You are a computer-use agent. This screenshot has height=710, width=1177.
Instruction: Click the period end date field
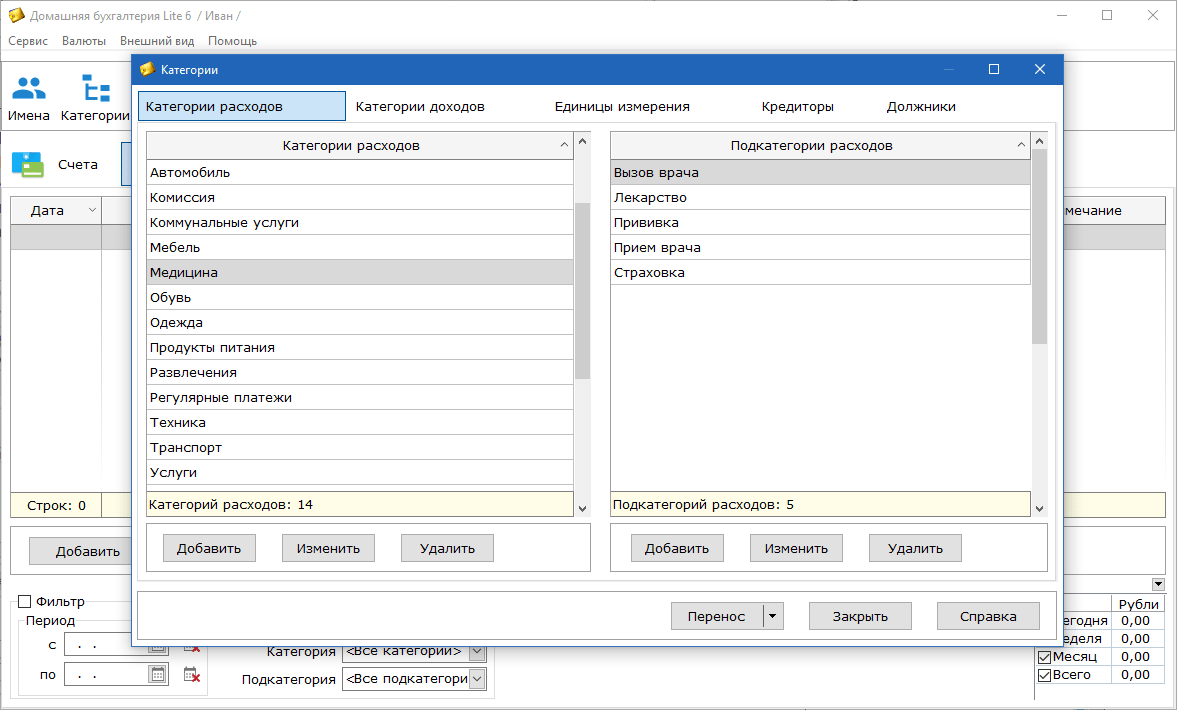105,675
